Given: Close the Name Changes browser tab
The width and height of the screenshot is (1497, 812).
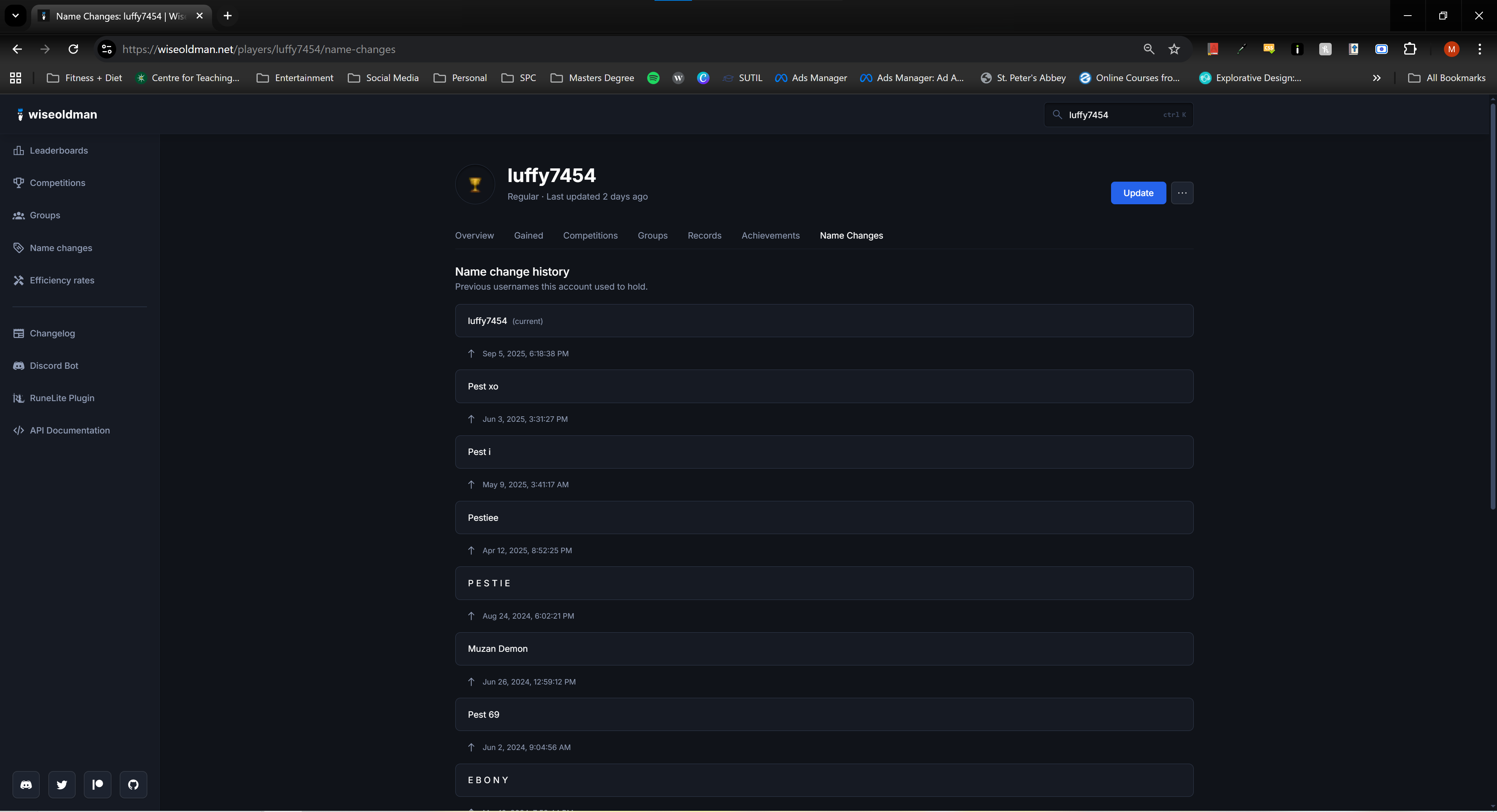Looking at the screenshot, I should point(199,16).
